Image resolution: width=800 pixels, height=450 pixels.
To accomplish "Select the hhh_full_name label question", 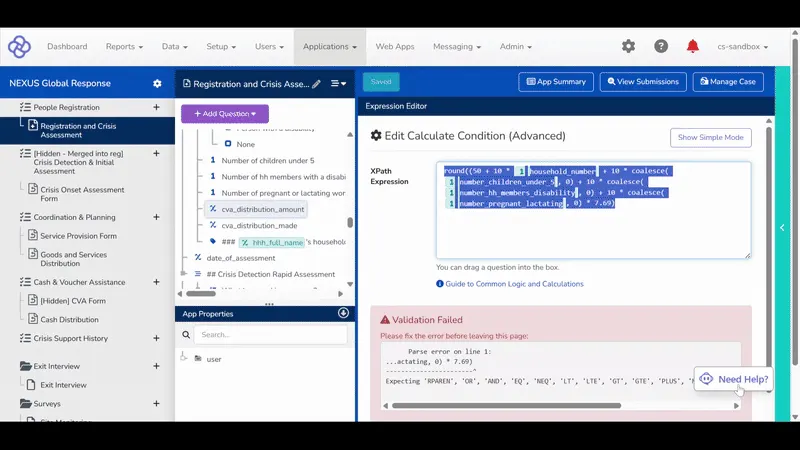I will pos(278,242).
